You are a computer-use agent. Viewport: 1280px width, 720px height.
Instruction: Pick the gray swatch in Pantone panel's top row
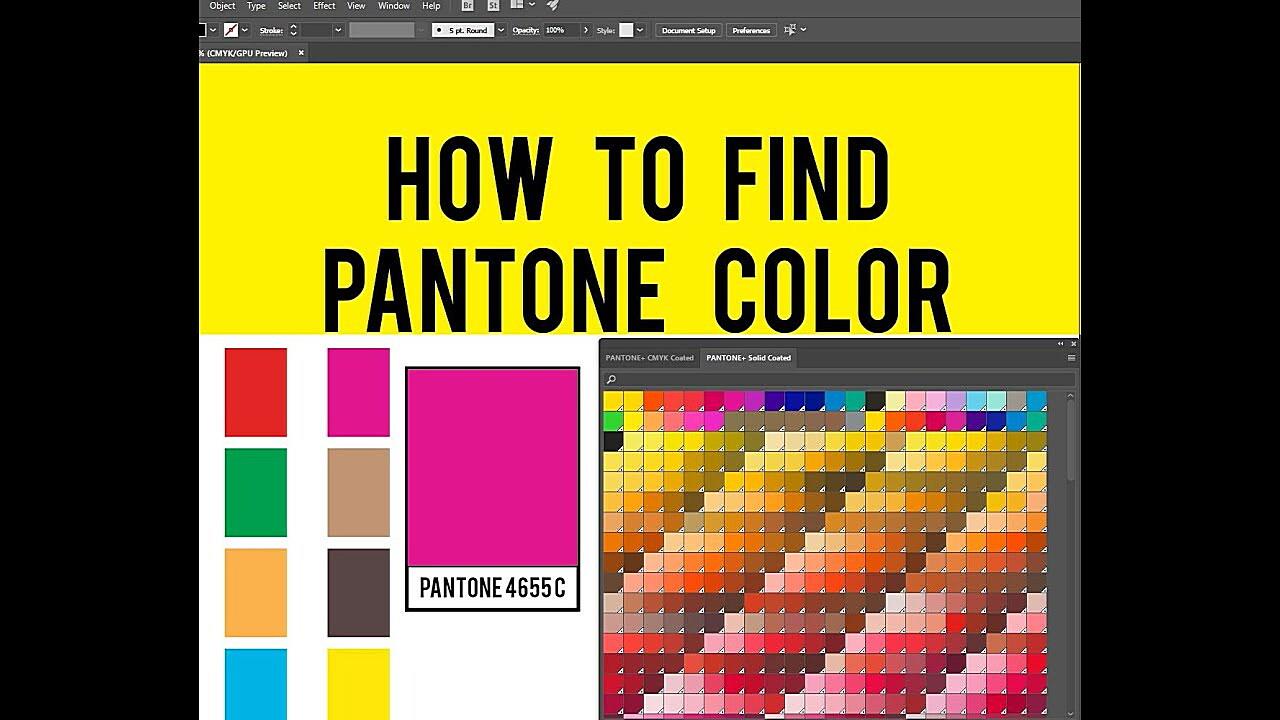1016,401
